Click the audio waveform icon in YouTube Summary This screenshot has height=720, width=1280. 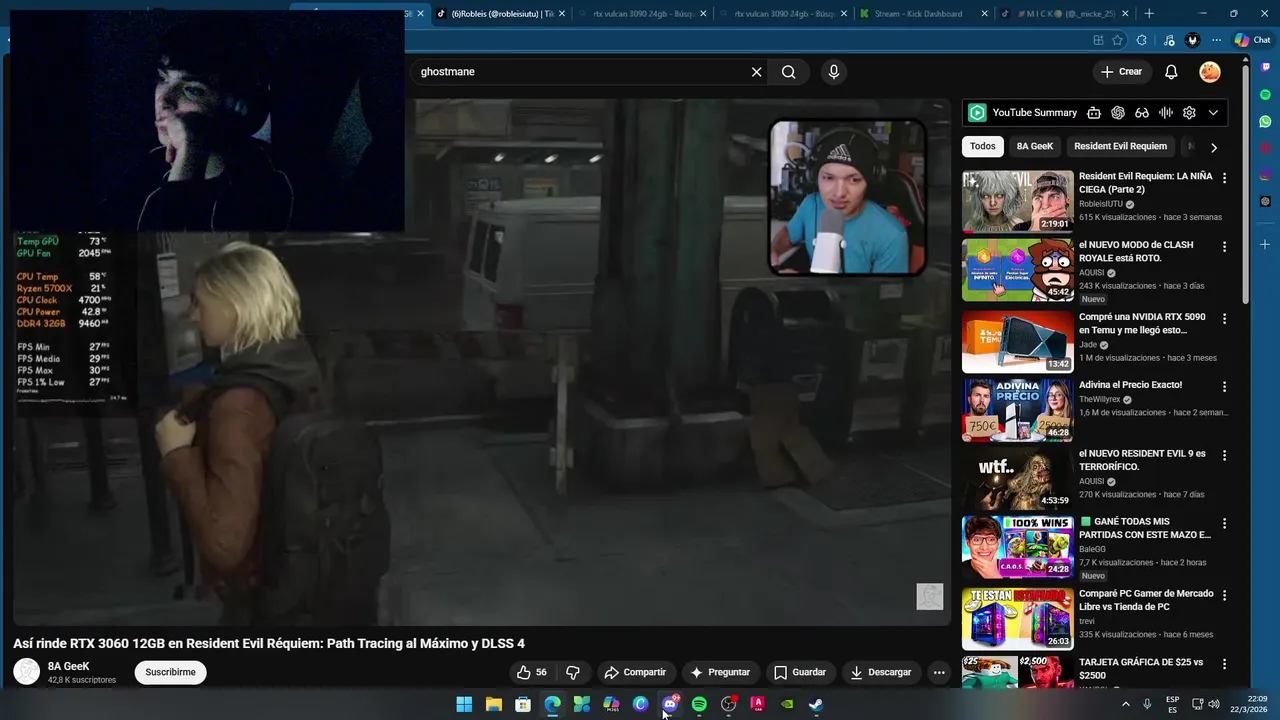point(1165,113)
